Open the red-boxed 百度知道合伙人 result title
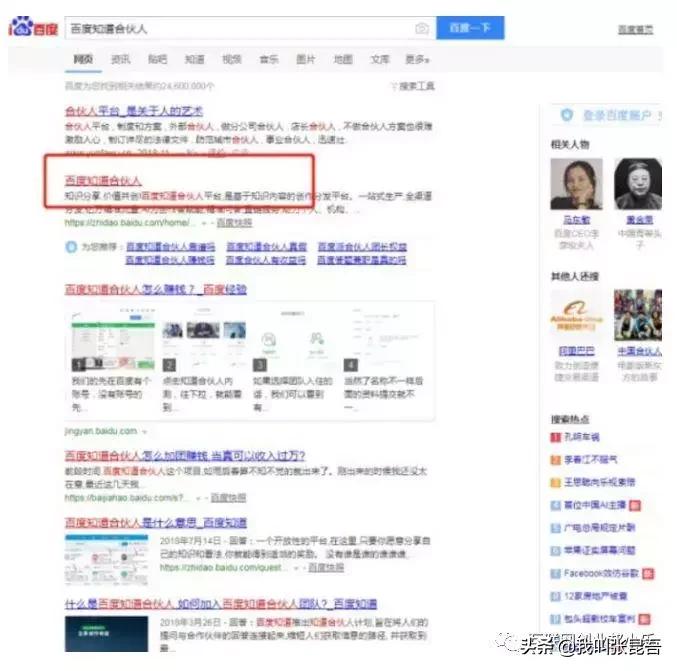 tap(103, 180)
